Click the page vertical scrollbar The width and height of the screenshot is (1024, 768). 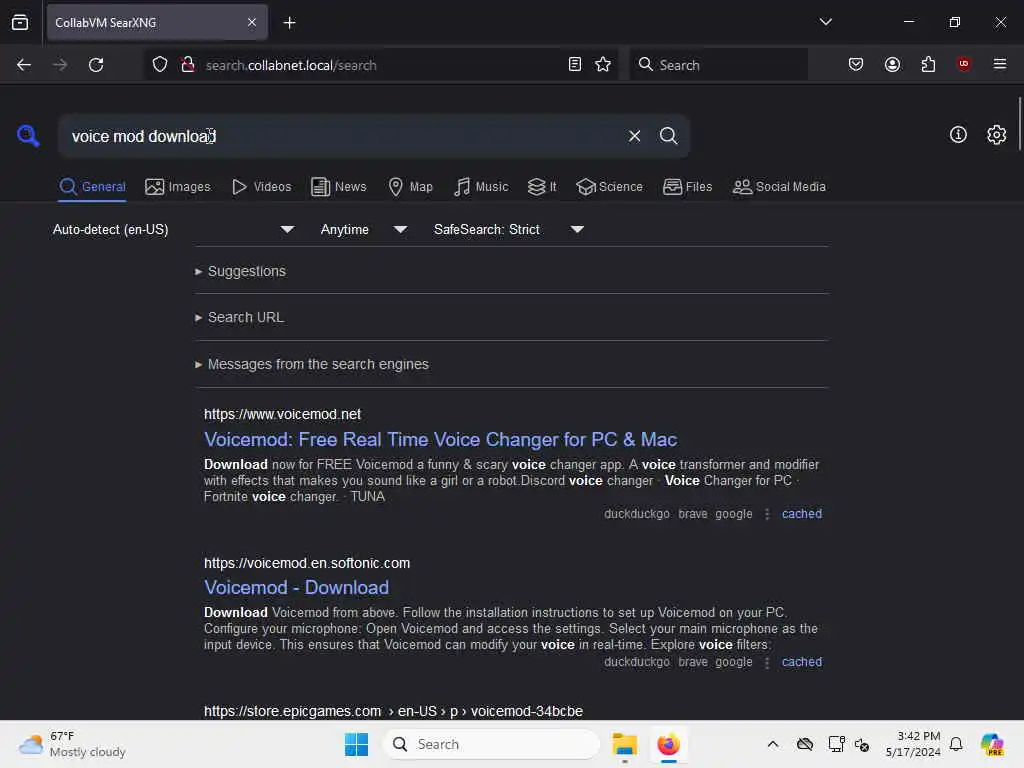coord(1019,124)
